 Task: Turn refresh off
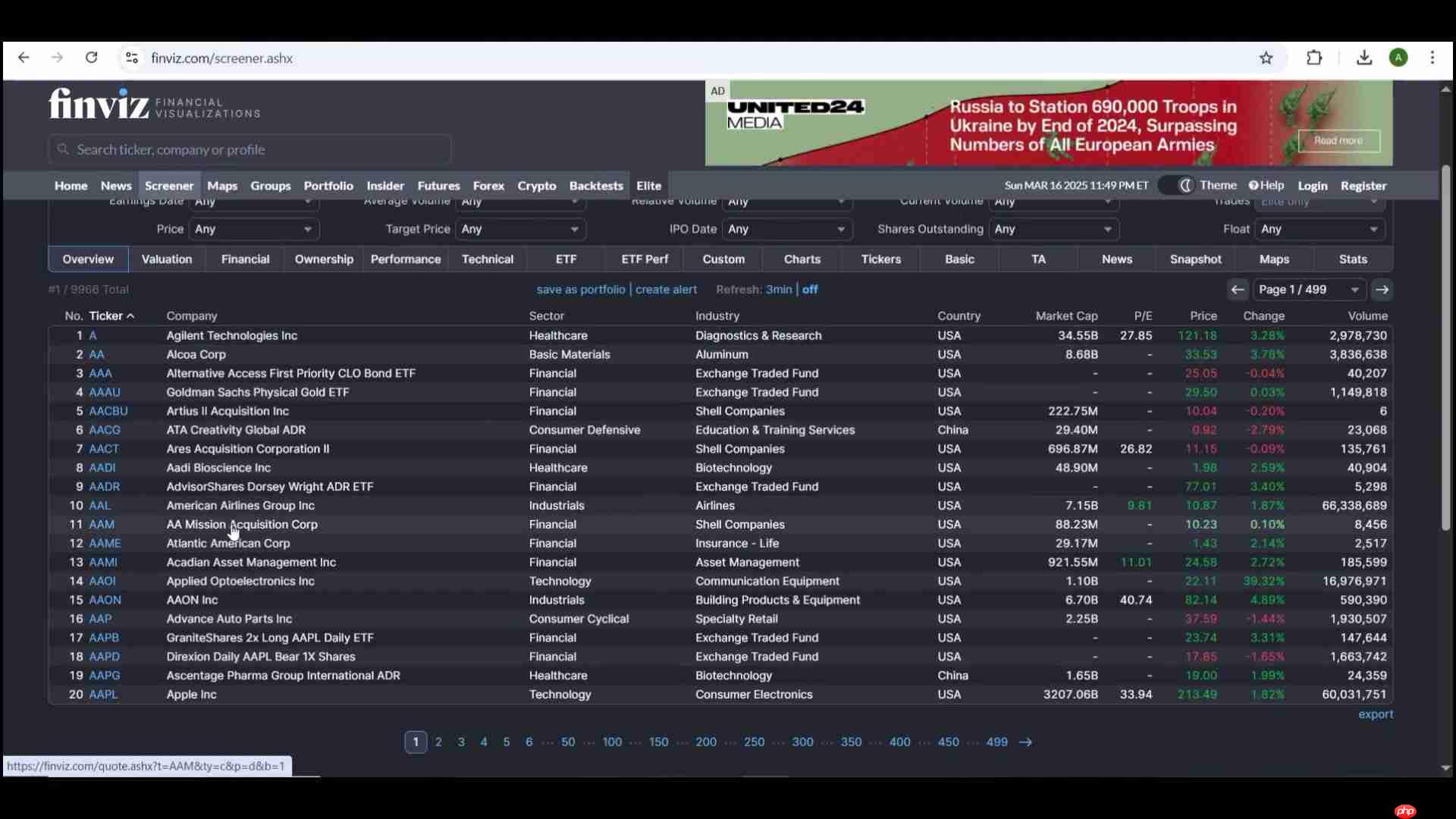(810, 290)
